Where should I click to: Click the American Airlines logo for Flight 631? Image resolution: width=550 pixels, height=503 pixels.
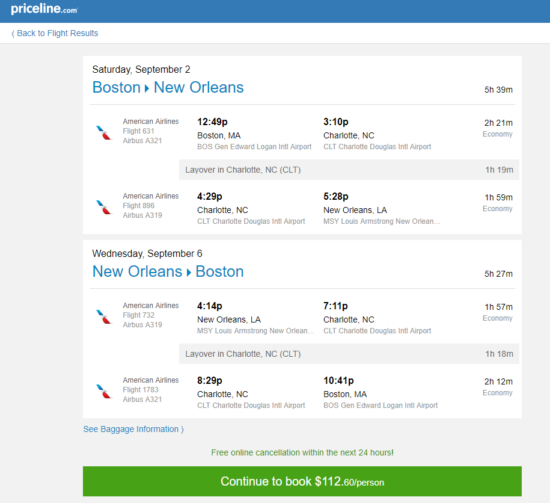click(x=104, y=133)
